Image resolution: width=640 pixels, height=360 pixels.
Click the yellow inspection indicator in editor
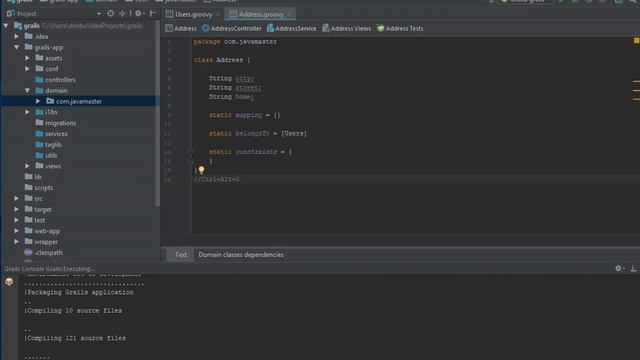tap(636, 40)
